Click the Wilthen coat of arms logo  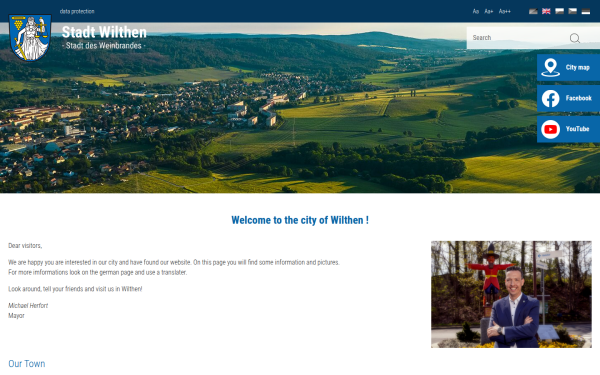(30, 38)
